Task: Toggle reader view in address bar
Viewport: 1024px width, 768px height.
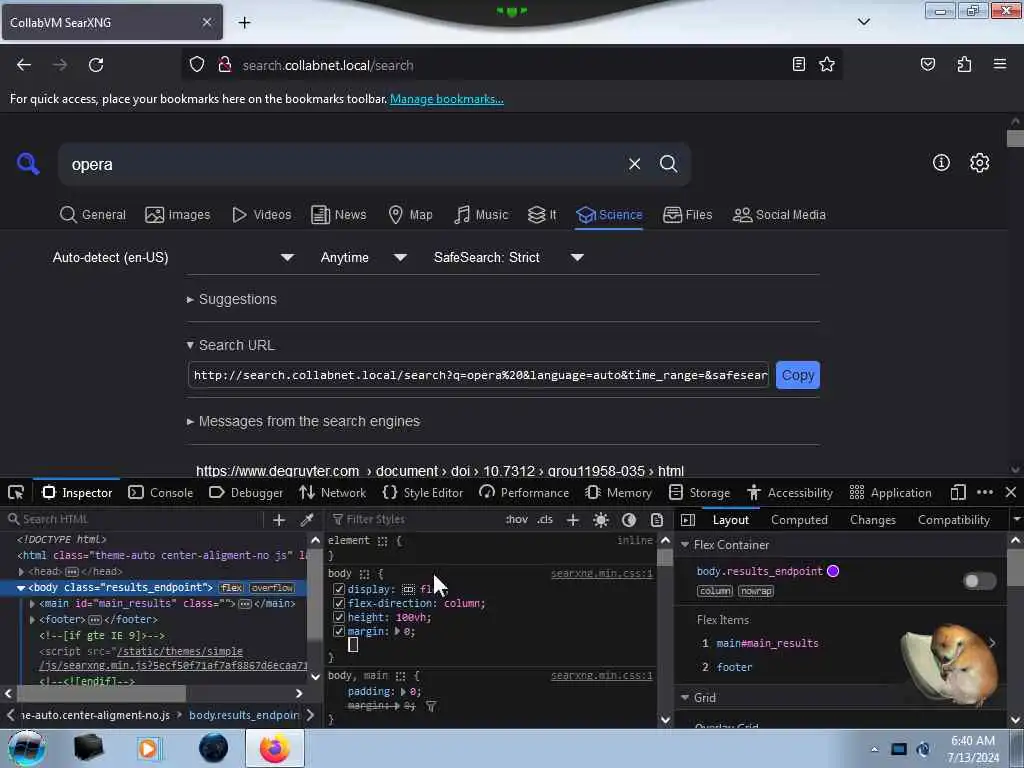Action: [798, 64]
